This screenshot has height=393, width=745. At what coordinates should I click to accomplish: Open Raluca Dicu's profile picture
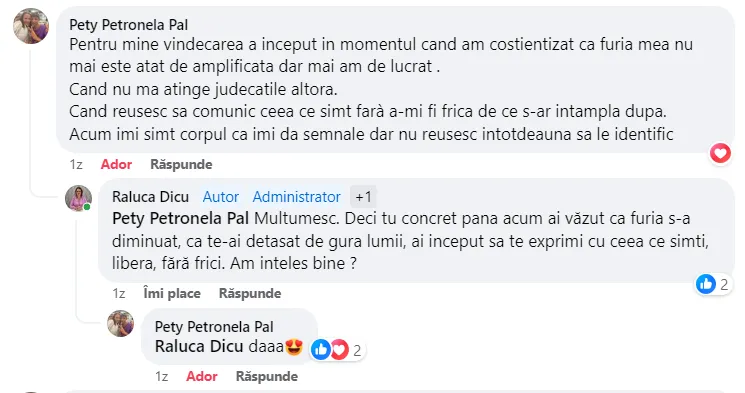pos(78,198)
